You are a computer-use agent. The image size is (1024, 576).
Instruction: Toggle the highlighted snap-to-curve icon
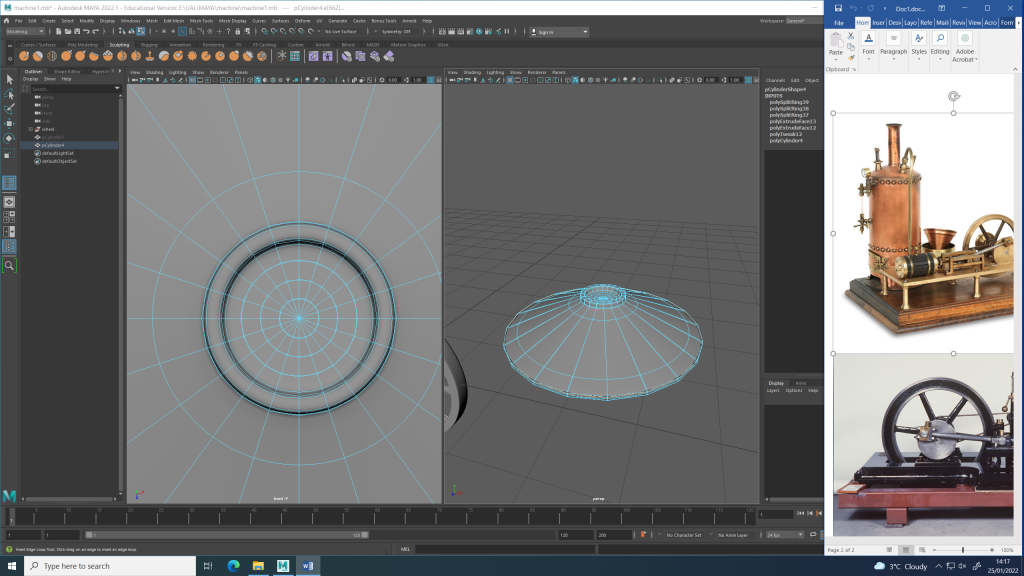coord(182,31)
